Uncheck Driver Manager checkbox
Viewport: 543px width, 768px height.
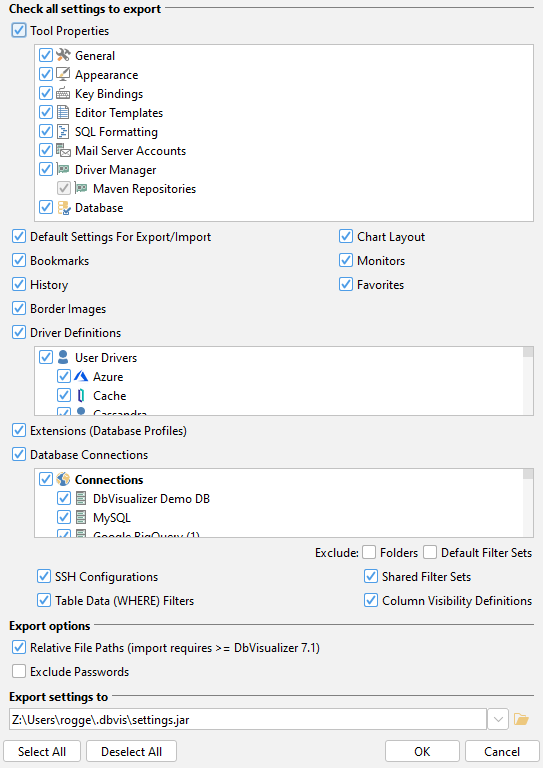tap(46, 169)
